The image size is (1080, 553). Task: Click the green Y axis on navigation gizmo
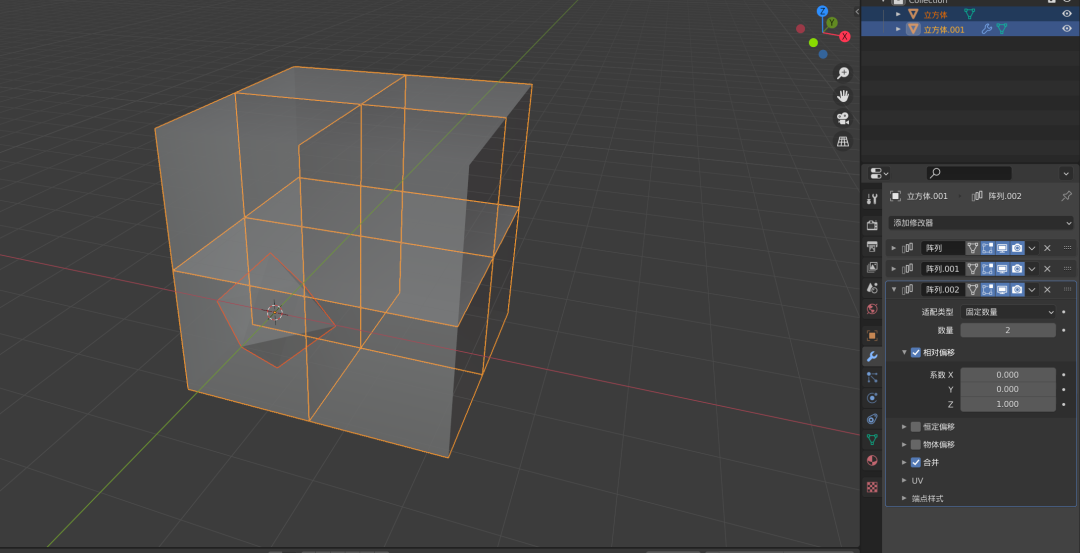click(832, 23)
